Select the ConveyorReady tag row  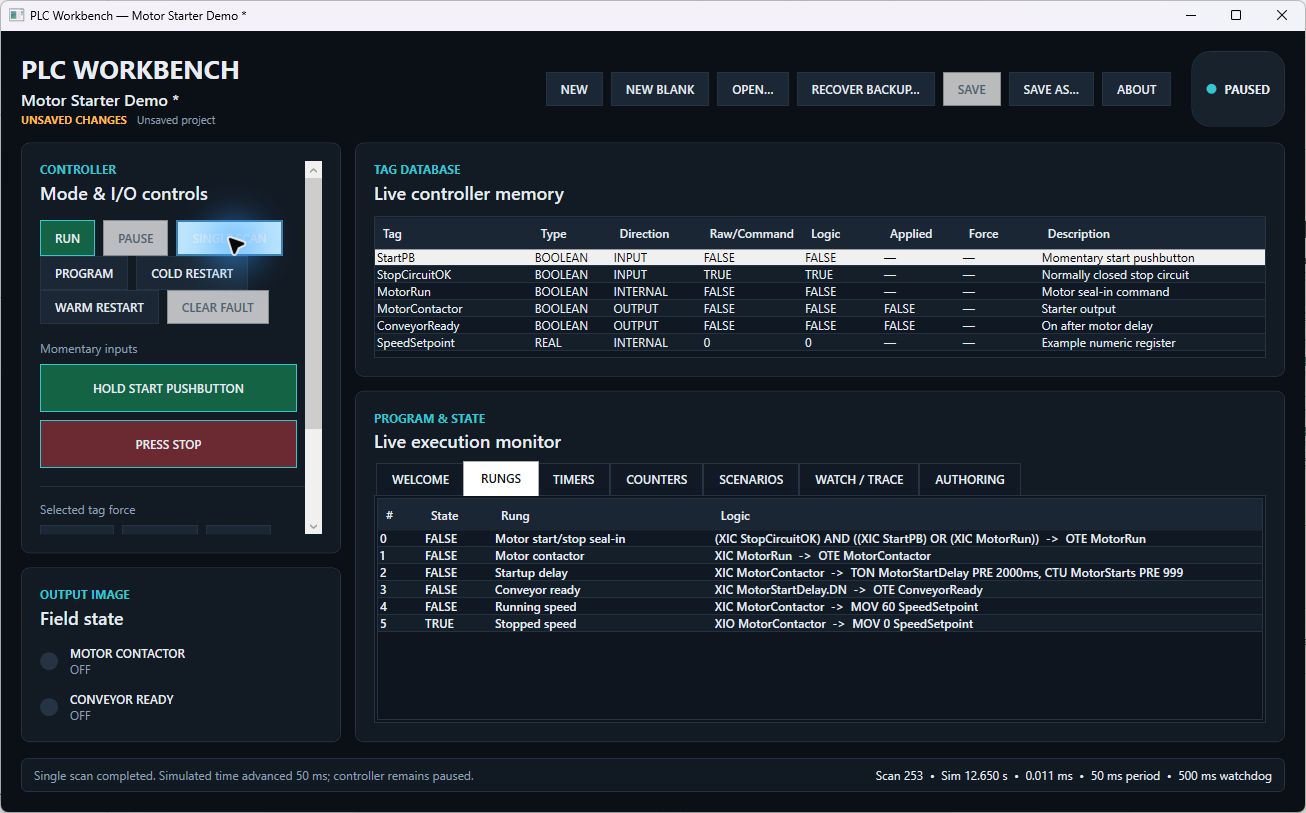(820, 326)
